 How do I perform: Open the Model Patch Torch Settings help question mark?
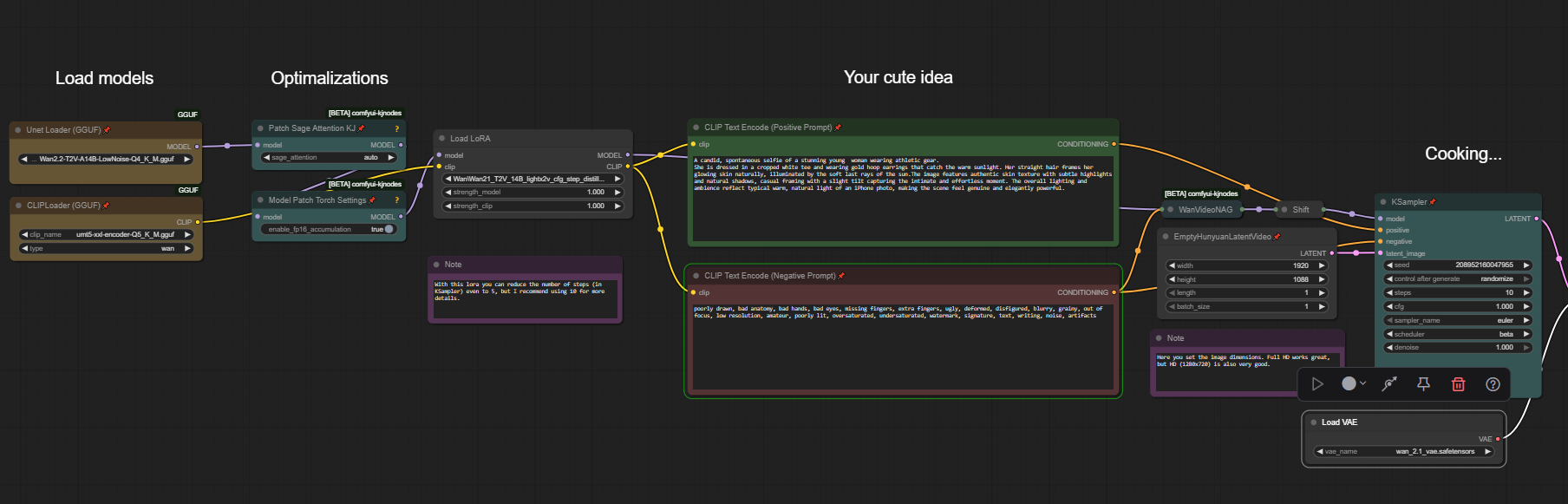(397, 200)
